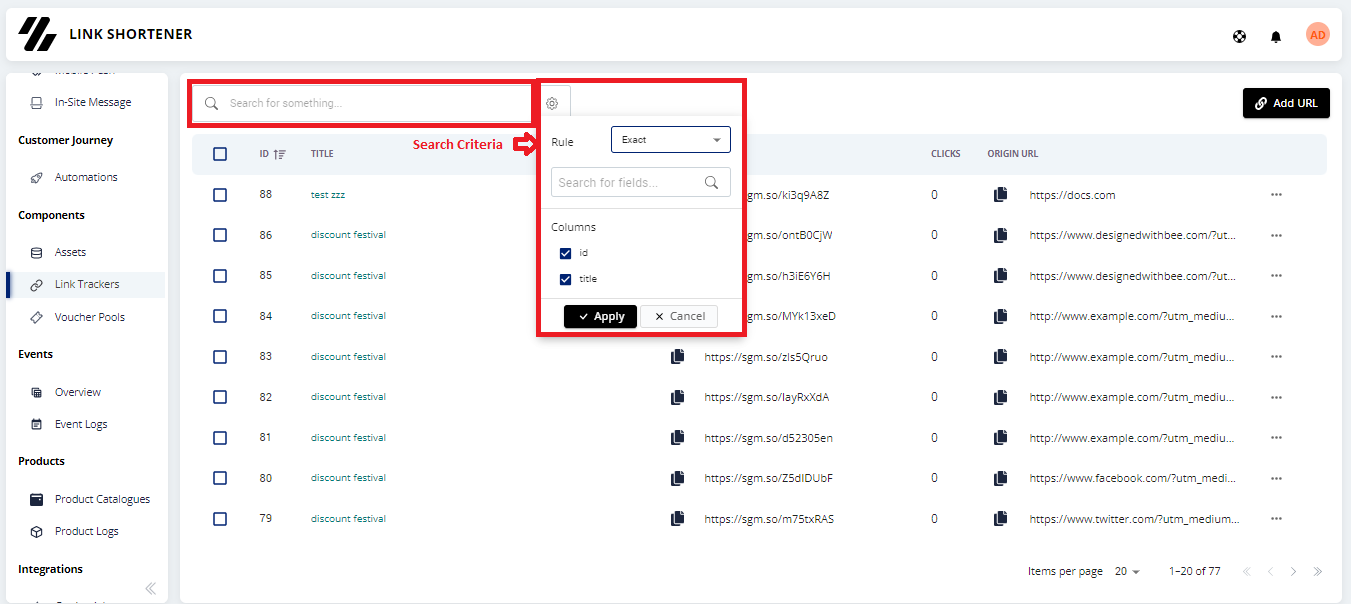Open the Rule dropdown showing Exact

click(x=671, y=140)
